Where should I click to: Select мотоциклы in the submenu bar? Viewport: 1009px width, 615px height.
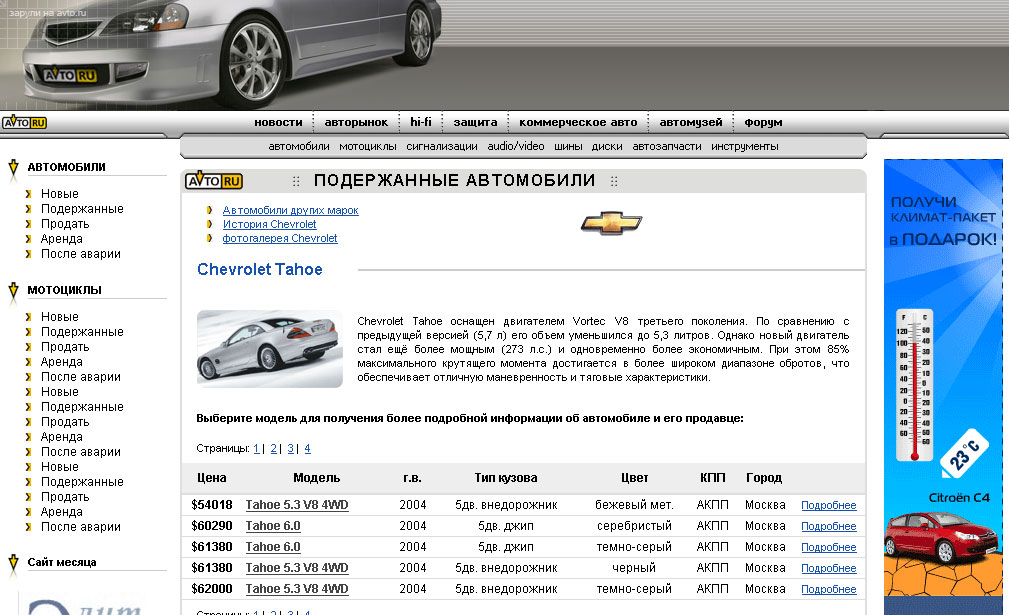367,147
